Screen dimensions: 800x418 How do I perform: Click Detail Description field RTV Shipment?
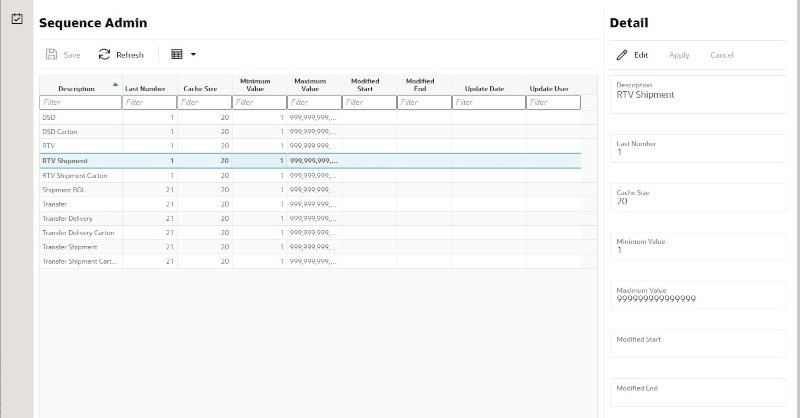[x=698, y=94]
